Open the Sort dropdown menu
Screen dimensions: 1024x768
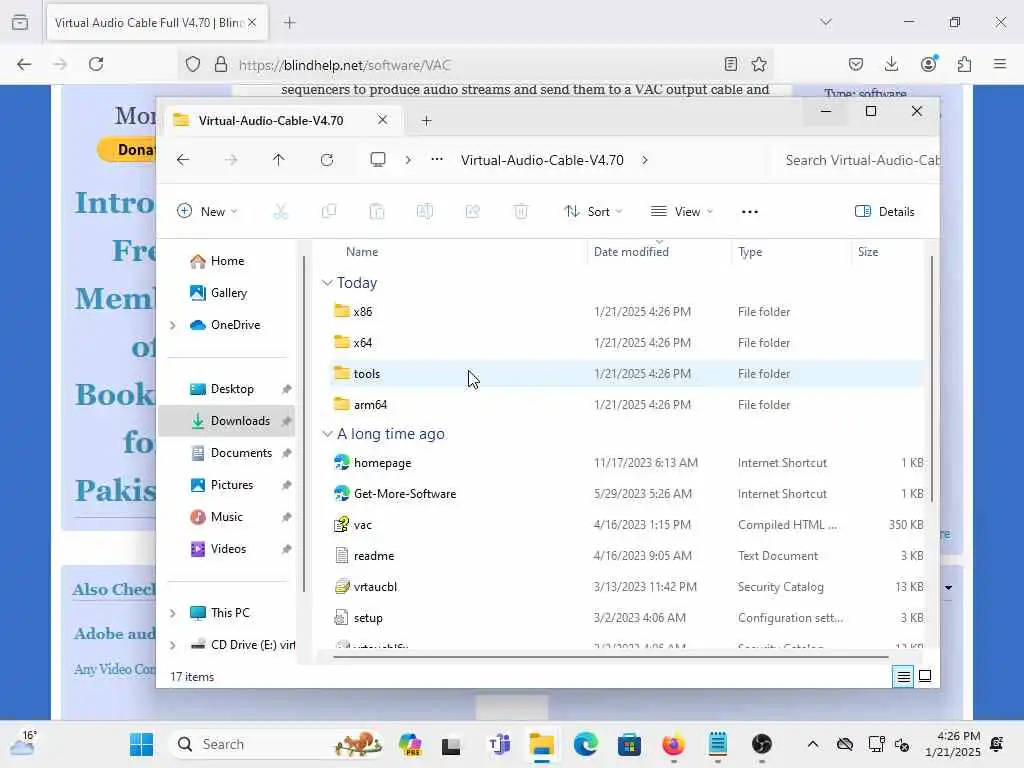pos(593,212)
